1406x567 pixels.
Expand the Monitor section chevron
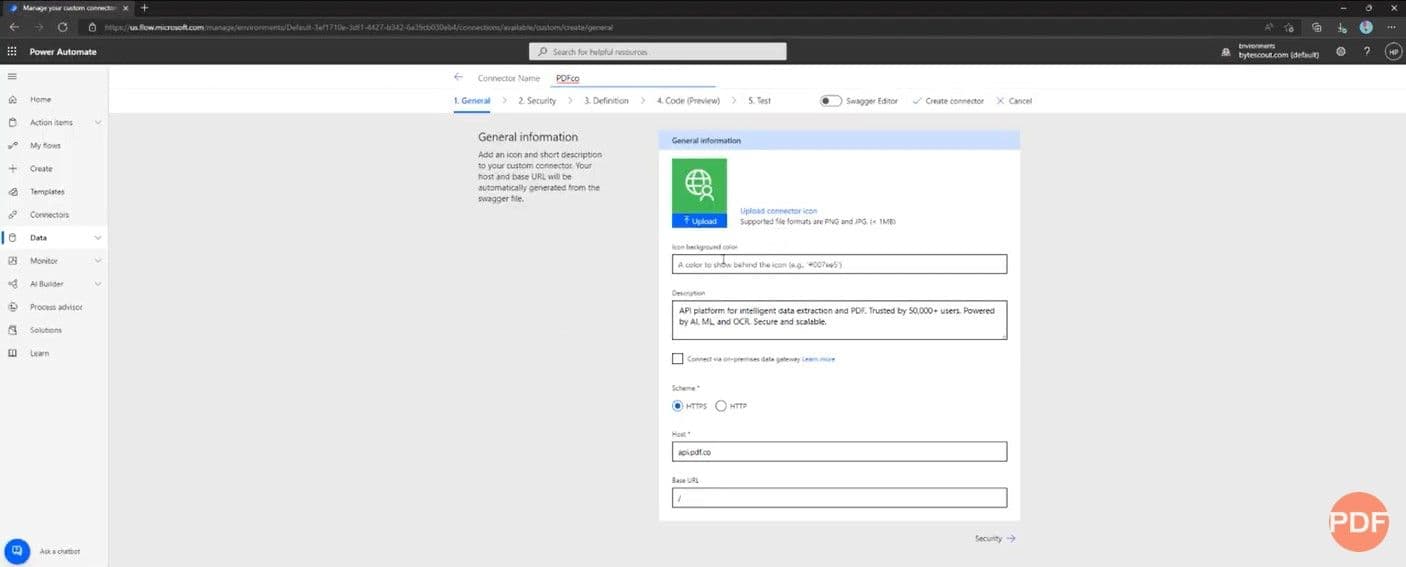click(97, 261)
